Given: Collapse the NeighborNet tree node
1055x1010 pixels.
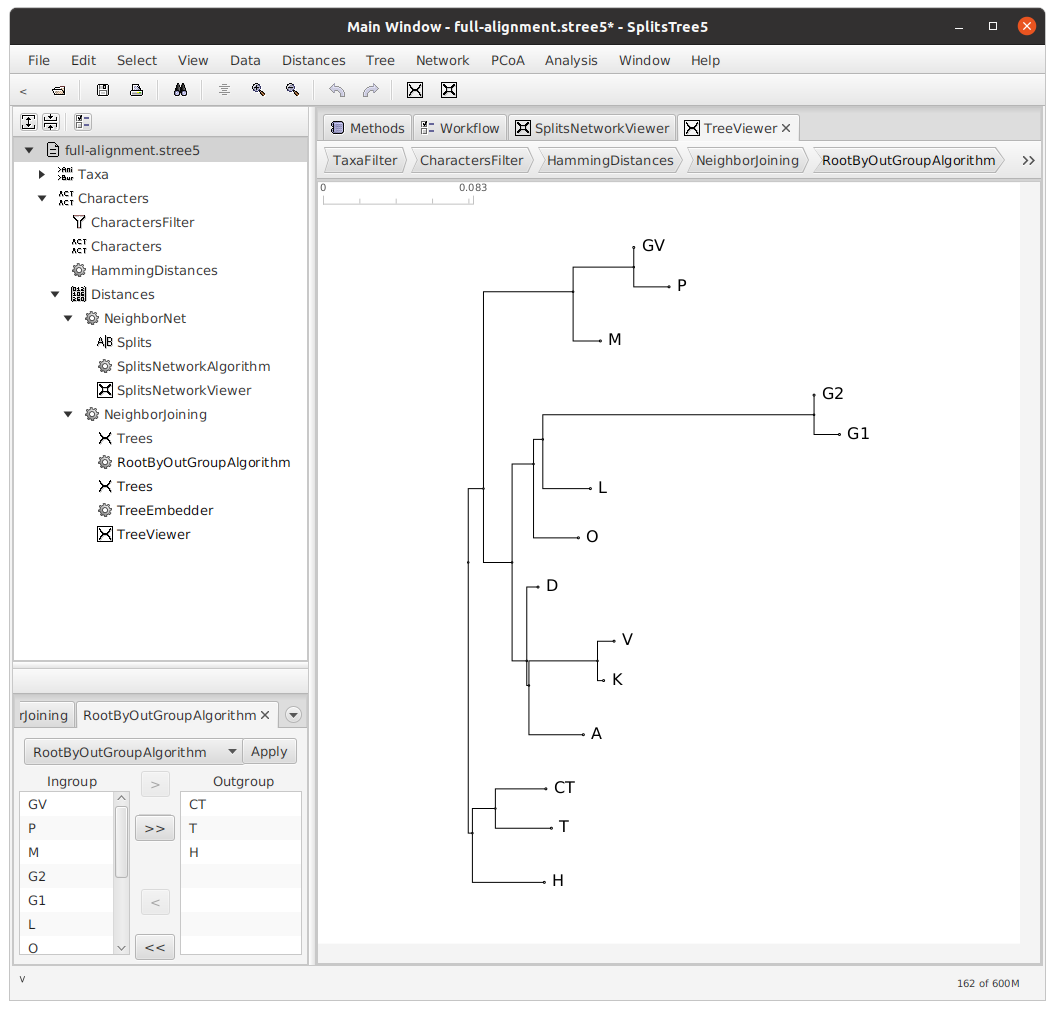Looking at the screenshot, I should tap(68, 318).
